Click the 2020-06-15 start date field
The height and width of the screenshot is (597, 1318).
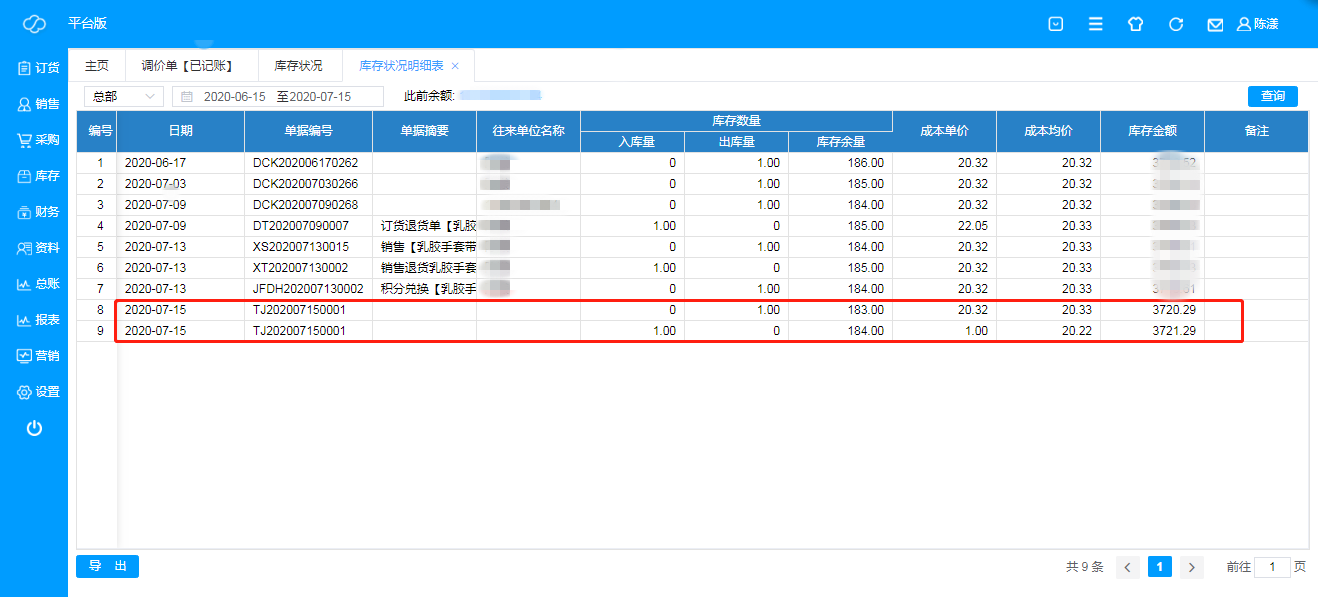tap(234, 96)
